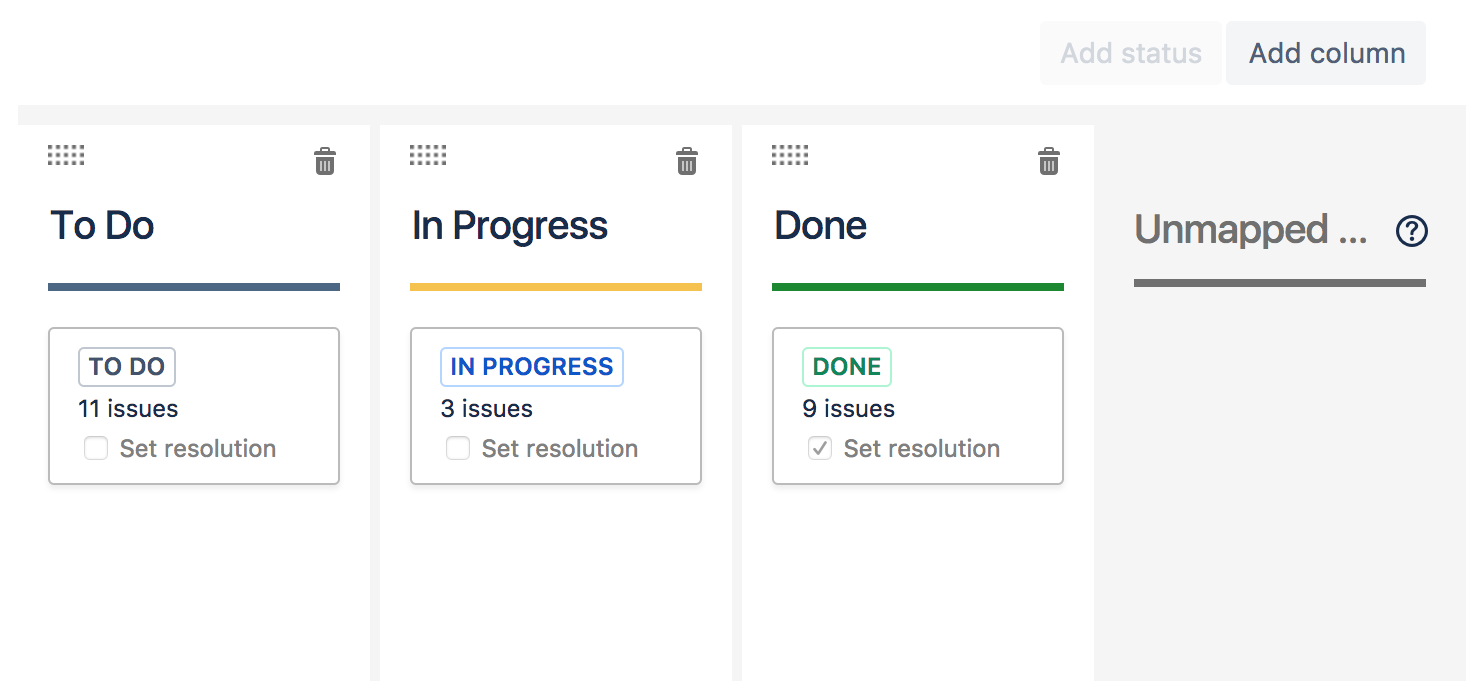Grab the Done column drag handle
The image size is (1479, 688).
point(790,155)
